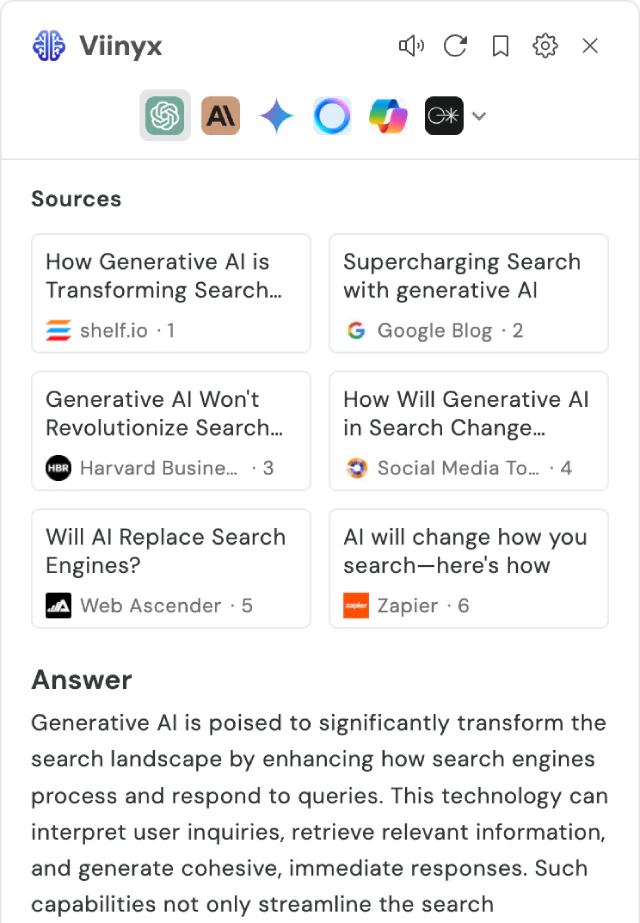This screenshot has width=640, height=923.
Task: Open the Web Ascender source card
Action: [171, 568]
